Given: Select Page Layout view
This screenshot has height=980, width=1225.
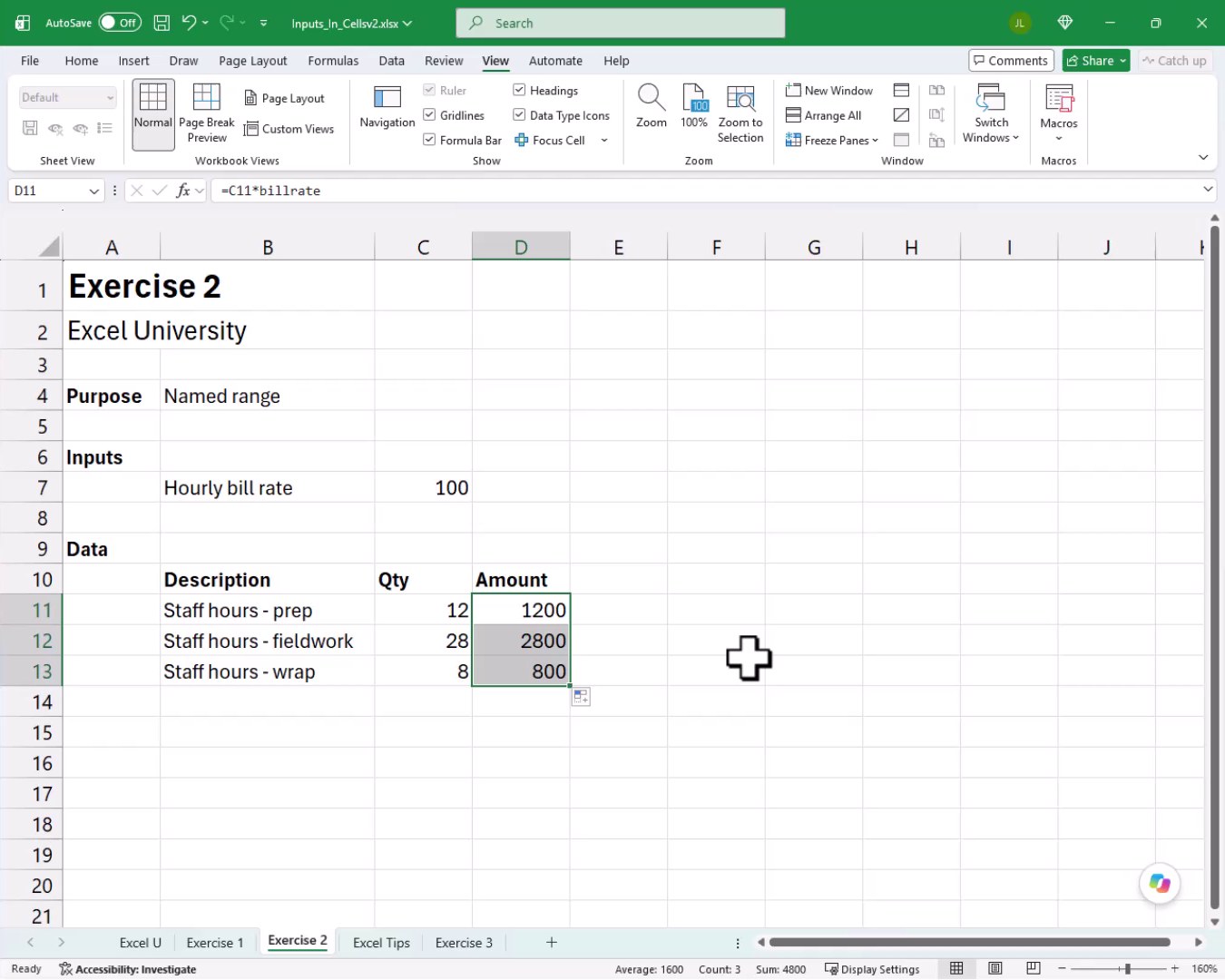Looking at the screenshot, I should (x=284, y=98).
